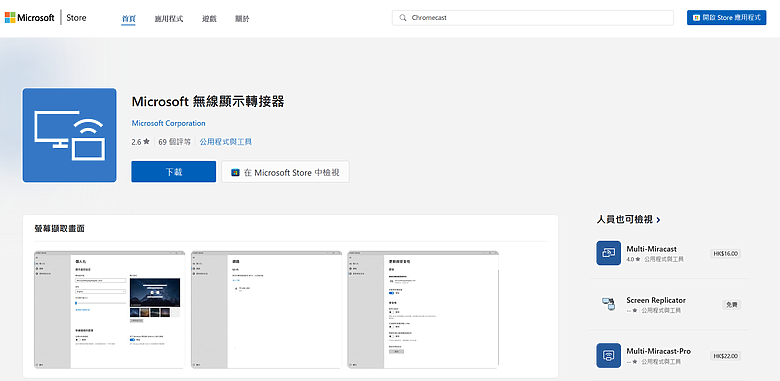The height and width of the screenshot is (381, 780).
Task: Click the 免費 price tag
Action: [x=732, y=305]
